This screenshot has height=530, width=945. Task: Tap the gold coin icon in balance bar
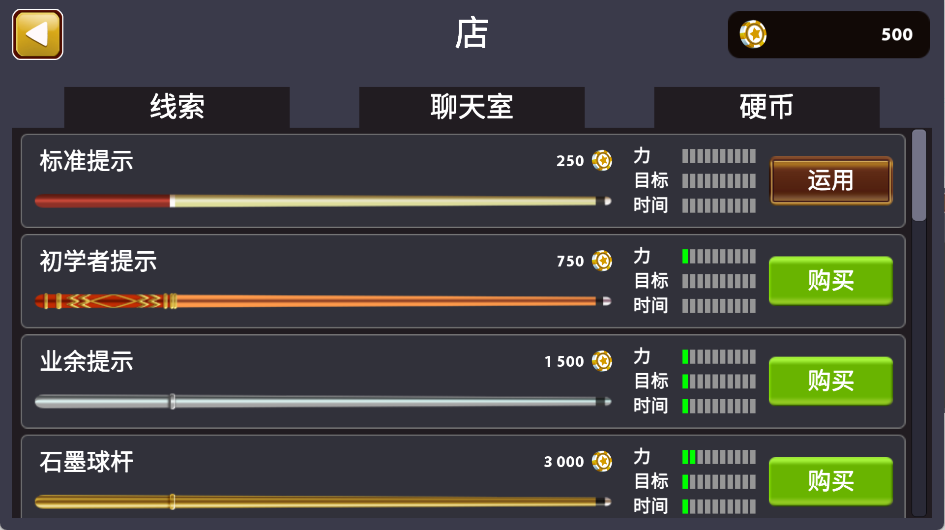(x=753, y=34)
